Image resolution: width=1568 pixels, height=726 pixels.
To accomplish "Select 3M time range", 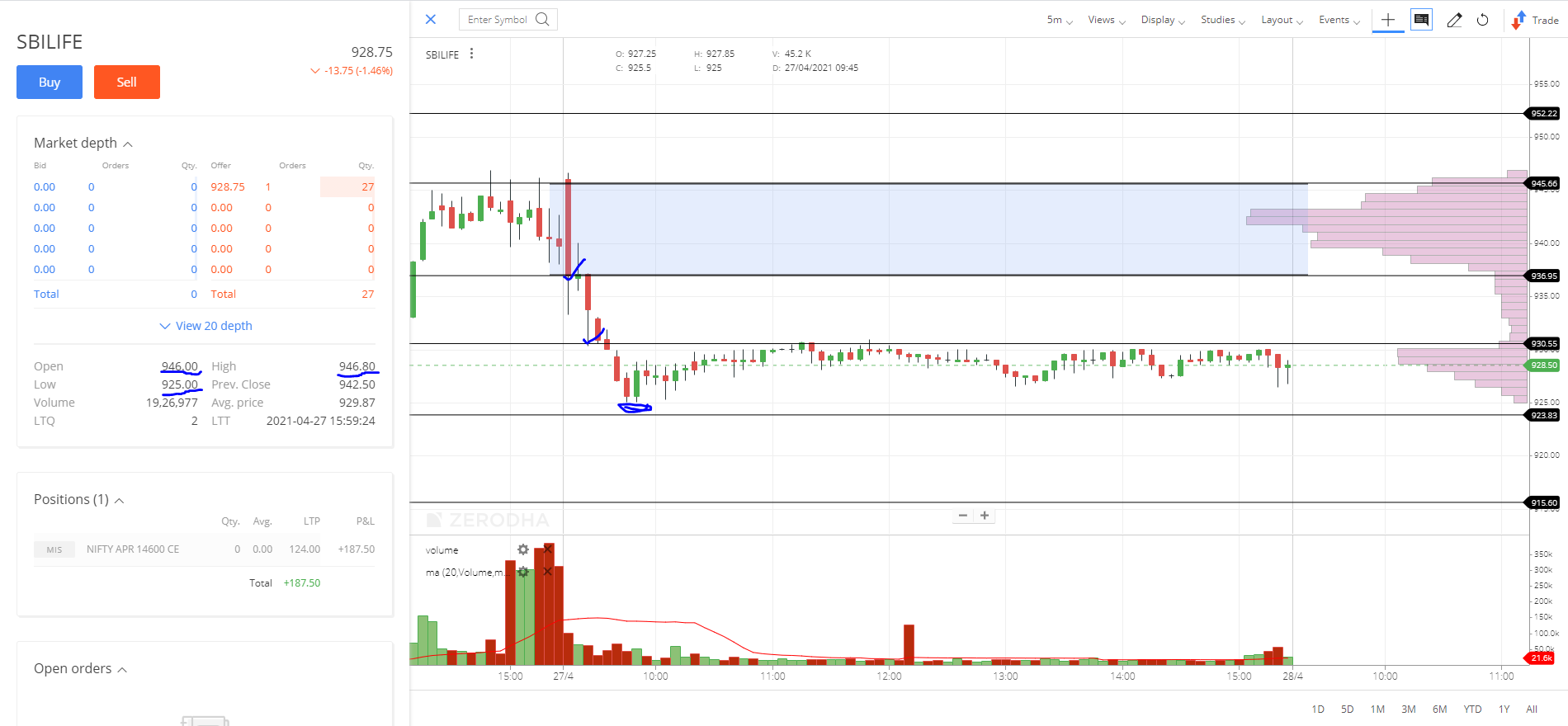I will (1409, 709).
